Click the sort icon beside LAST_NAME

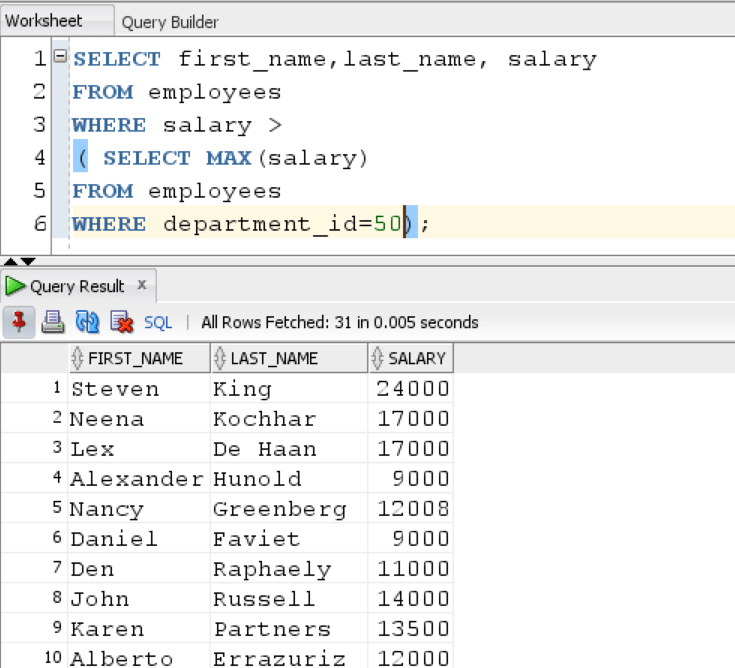tap(219, 359)
